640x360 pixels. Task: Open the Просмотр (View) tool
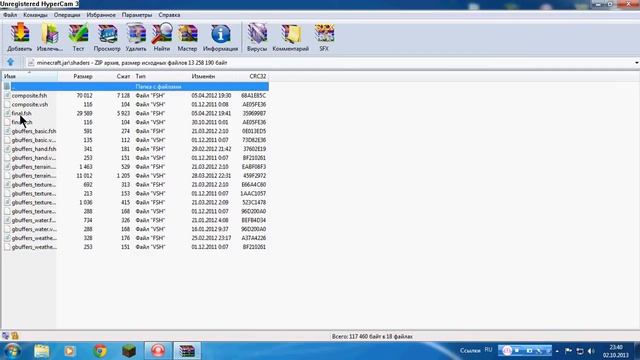click(x=107, y=37)
